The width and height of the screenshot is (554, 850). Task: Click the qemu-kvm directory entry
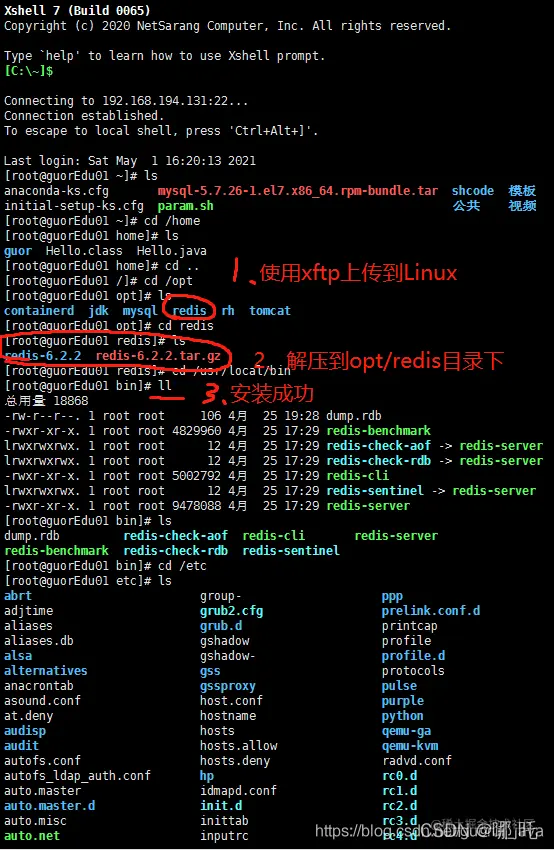point(410,746)
